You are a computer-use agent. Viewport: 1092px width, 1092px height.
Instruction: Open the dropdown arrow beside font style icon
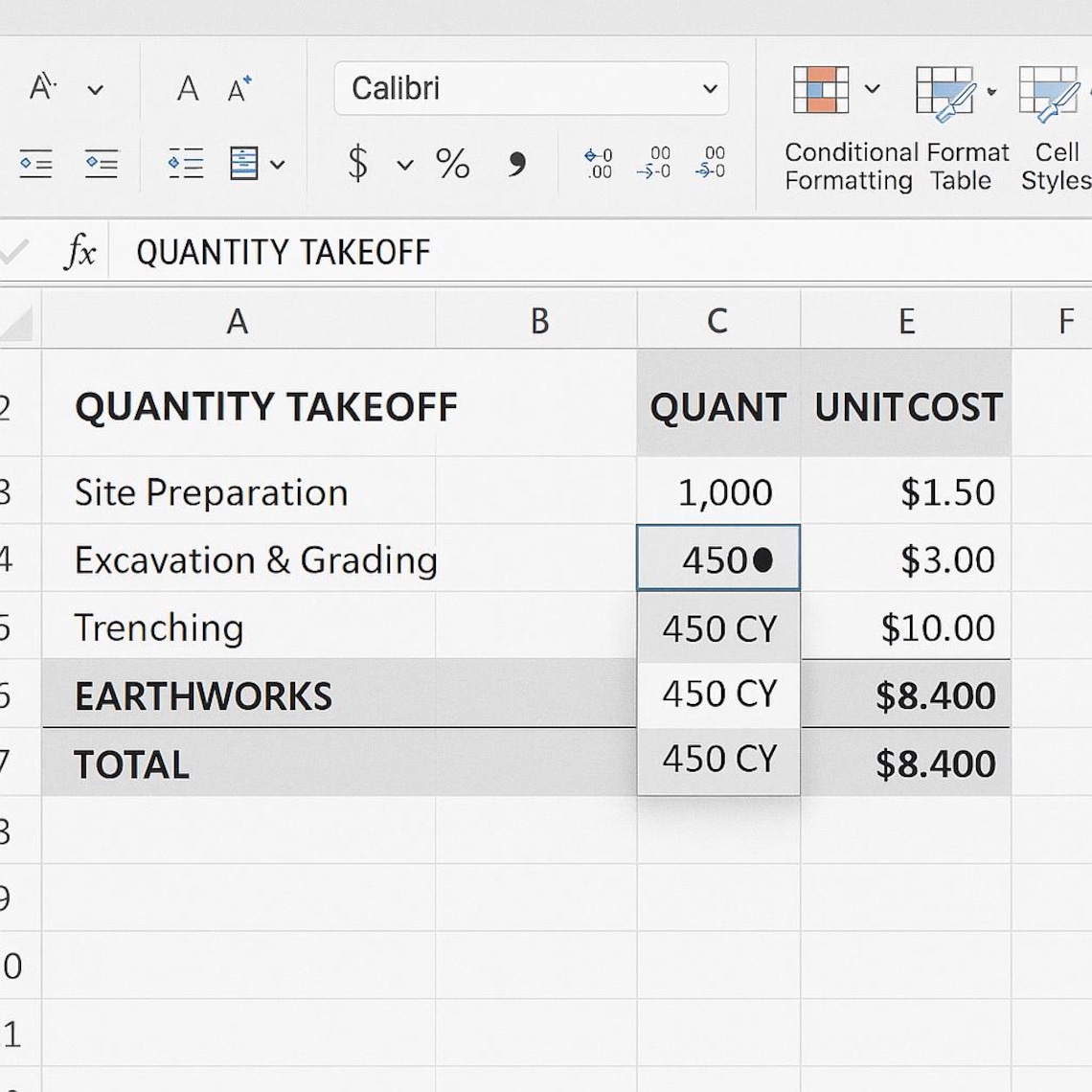click(96, 90)
